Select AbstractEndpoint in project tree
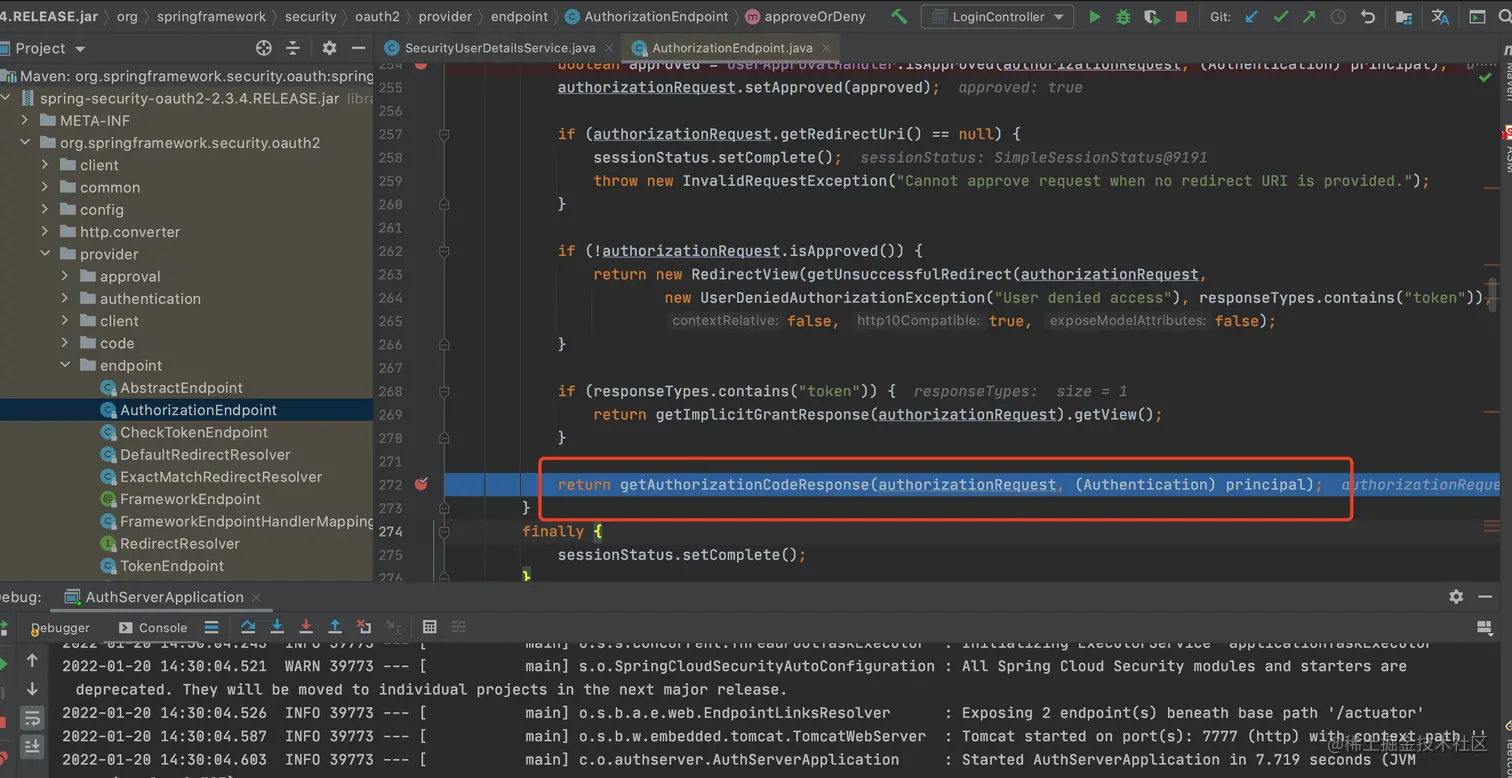 click(181, 388)
